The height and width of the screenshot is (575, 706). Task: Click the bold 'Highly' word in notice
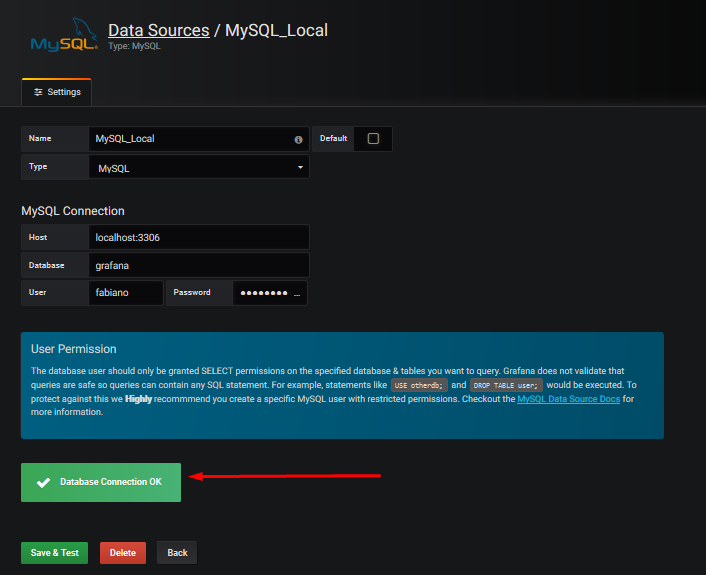[x=138, y=399]
